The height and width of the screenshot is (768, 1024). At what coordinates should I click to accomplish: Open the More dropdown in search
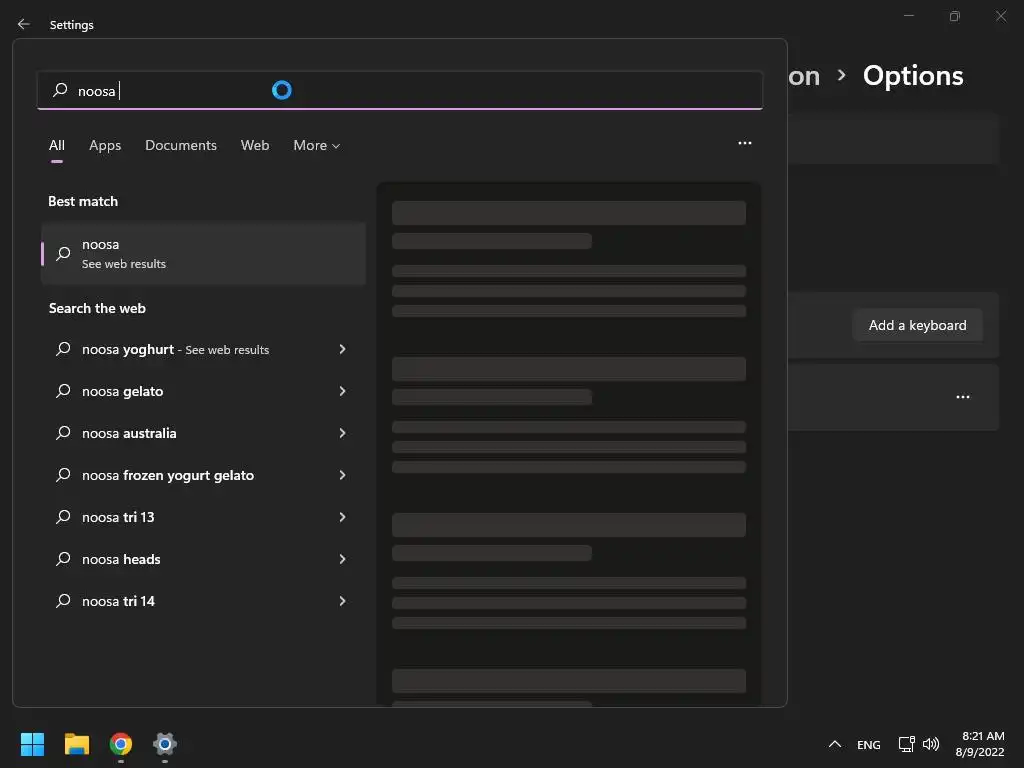click(x=317, y=145)
